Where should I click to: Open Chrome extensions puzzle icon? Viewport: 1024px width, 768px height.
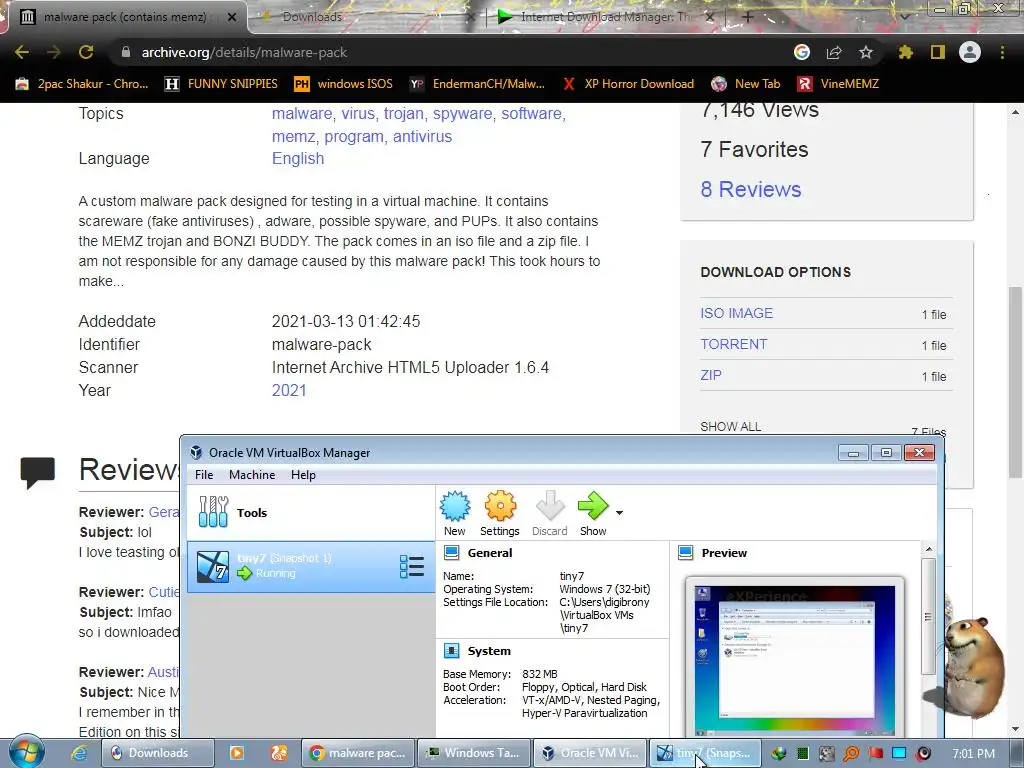coord(905,52)
